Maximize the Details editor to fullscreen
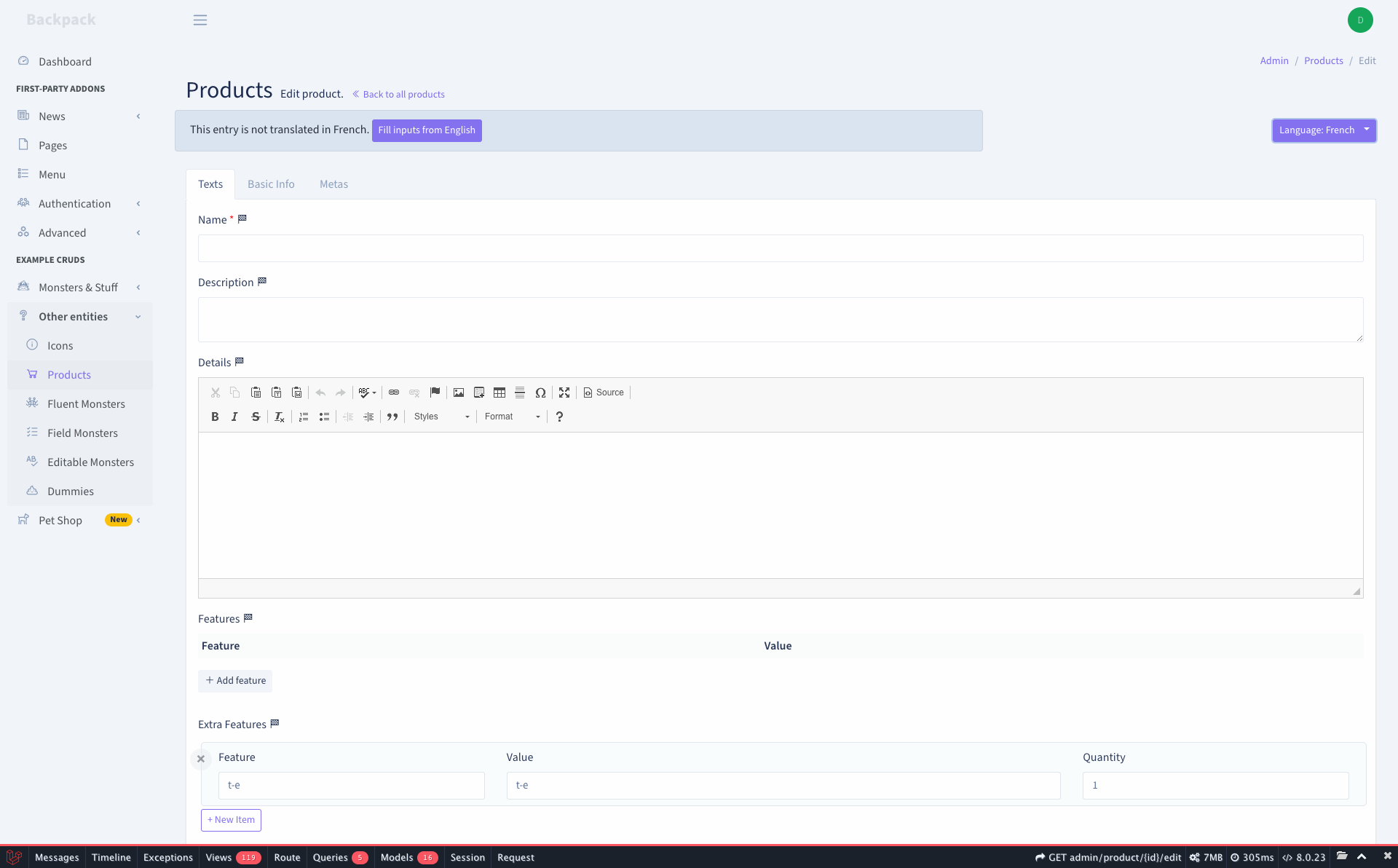 564,392
